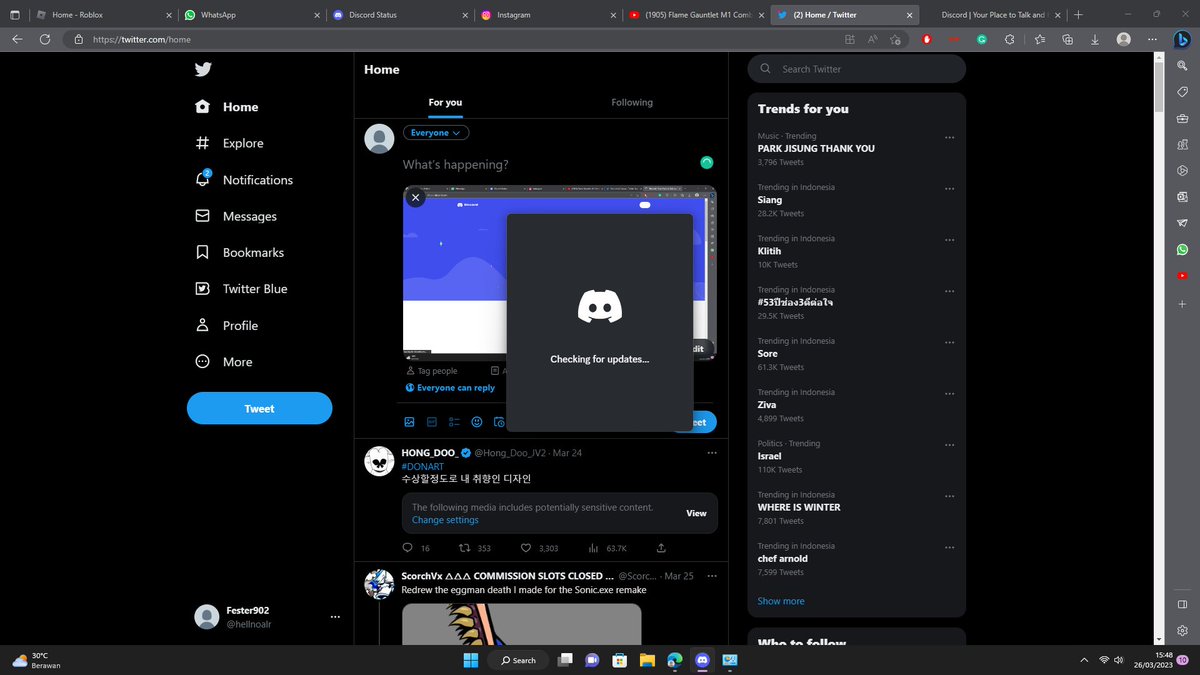Open Discord from the Windows taskbar
1200x675 pixels.
point(702,660)
